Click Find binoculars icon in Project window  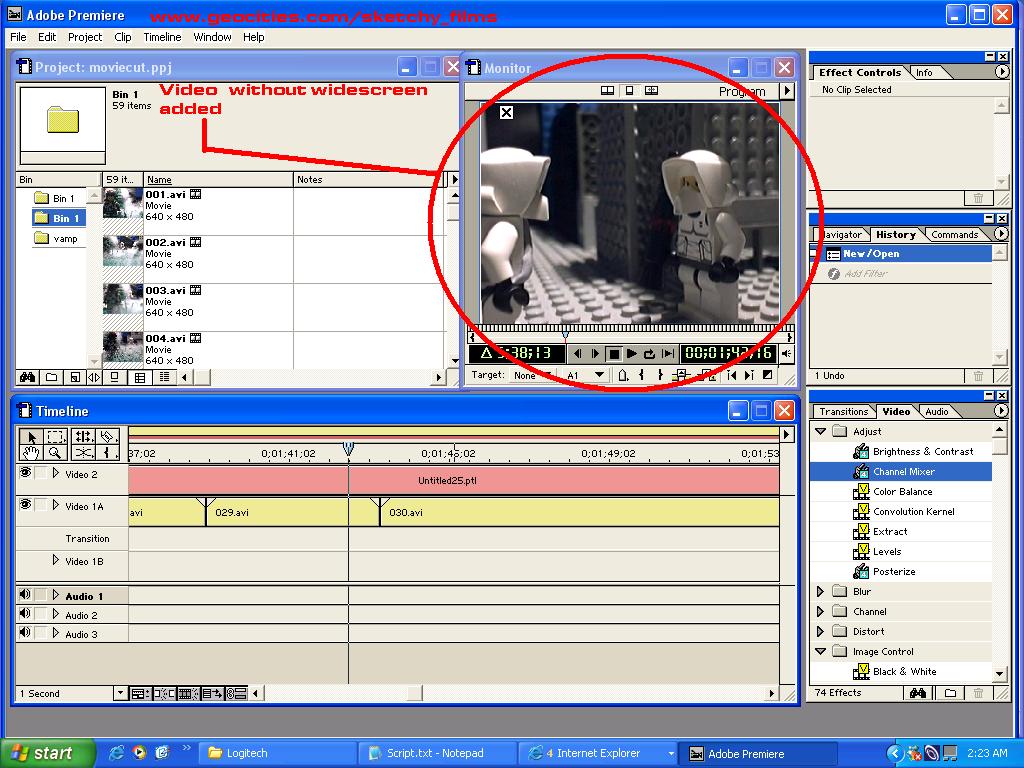pos(27,377)
